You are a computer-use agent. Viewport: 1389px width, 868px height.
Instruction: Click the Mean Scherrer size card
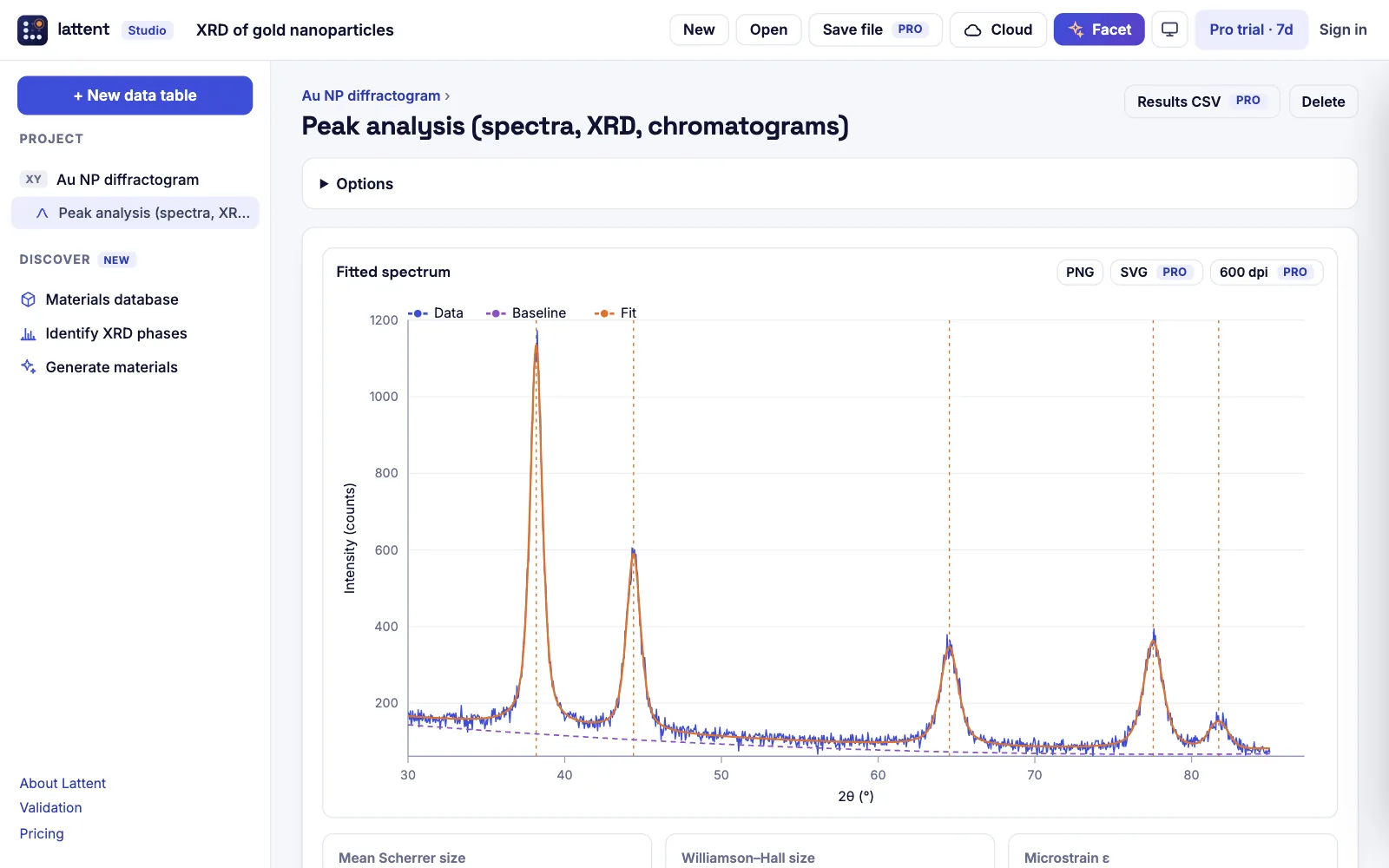click(487, 852)
